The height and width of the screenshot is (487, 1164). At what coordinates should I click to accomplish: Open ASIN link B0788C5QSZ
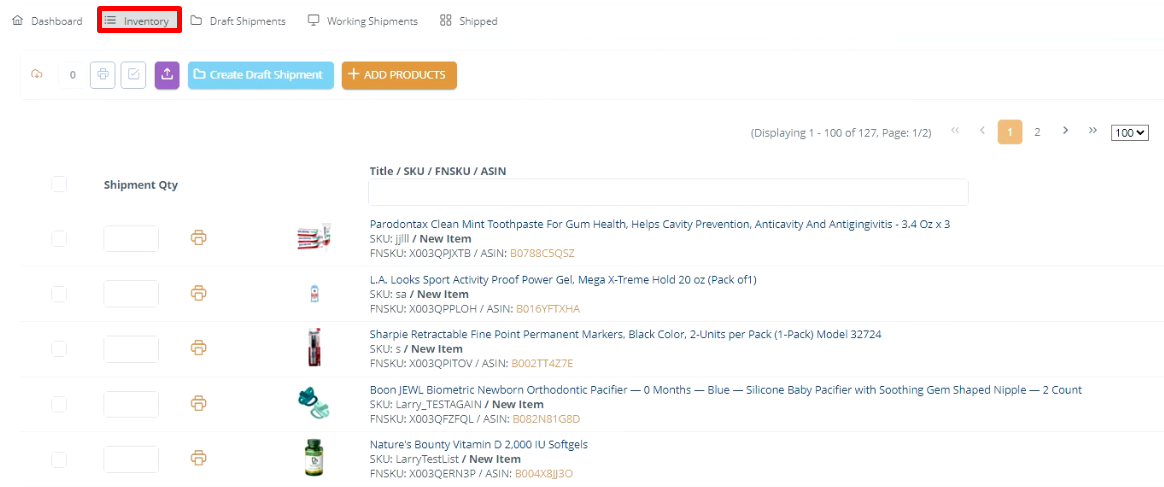point(543,253)
